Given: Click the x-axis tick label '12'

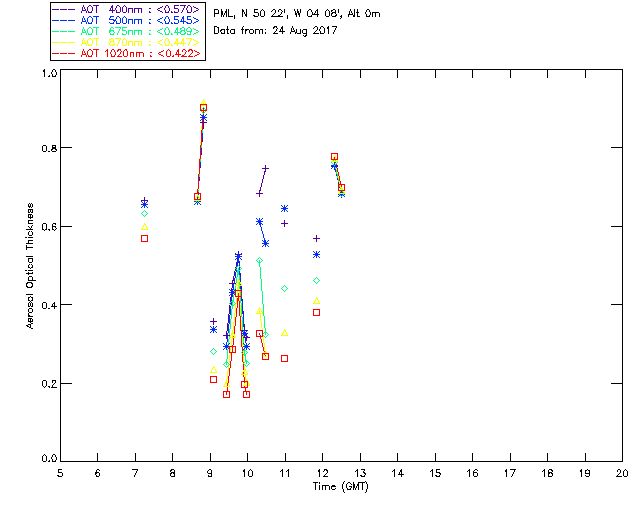Looking at the screenshot, I should [322, 473].
